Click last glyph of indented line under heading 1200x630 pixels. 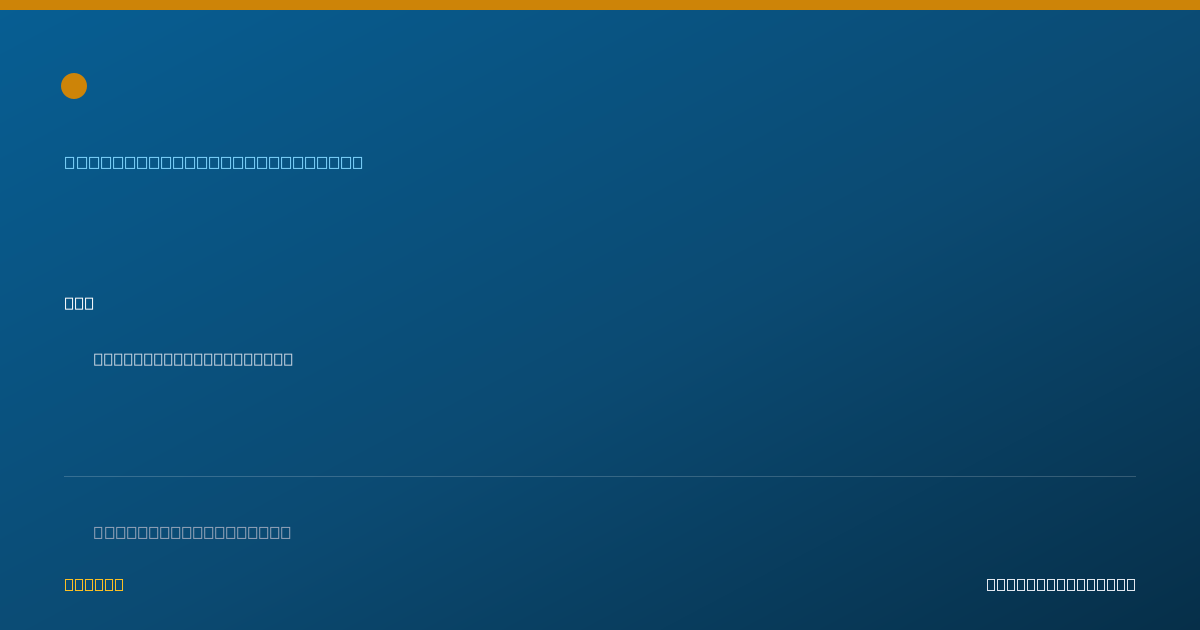click(x=288, y=359)
